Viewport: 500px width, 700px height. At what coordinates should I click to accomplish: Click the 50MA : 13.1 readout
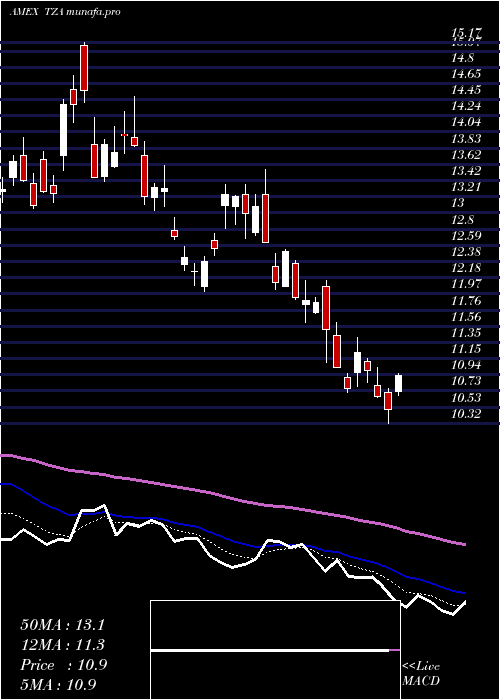pos(62,625)
